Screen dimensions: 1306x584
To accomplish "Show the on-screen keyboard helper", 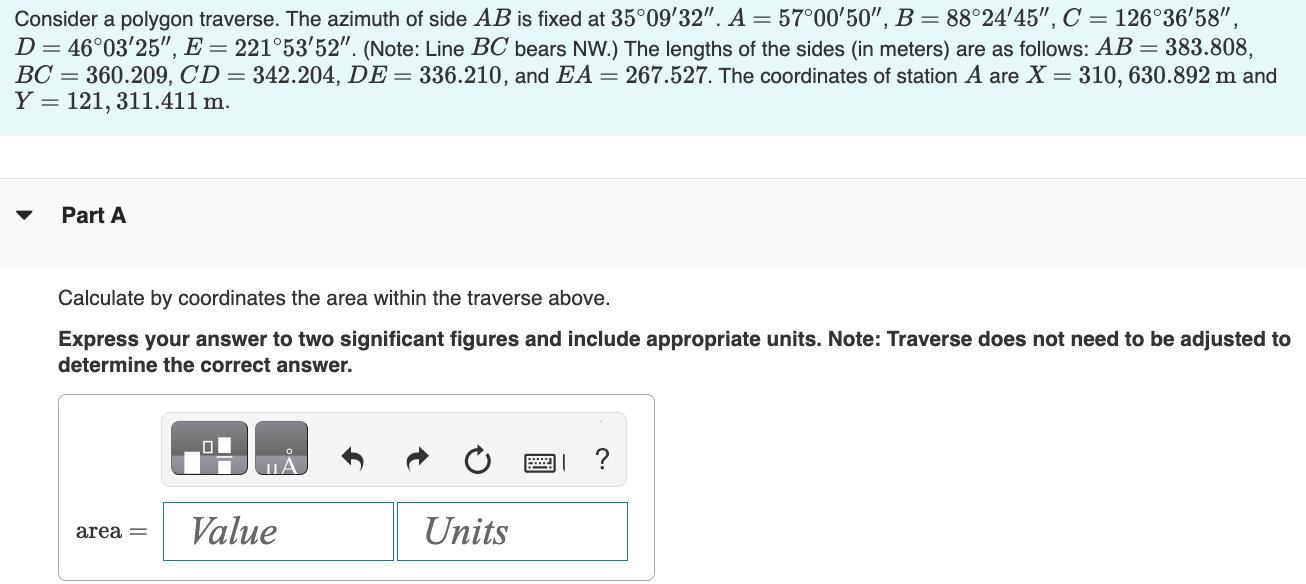I will (x=537, y=460).
